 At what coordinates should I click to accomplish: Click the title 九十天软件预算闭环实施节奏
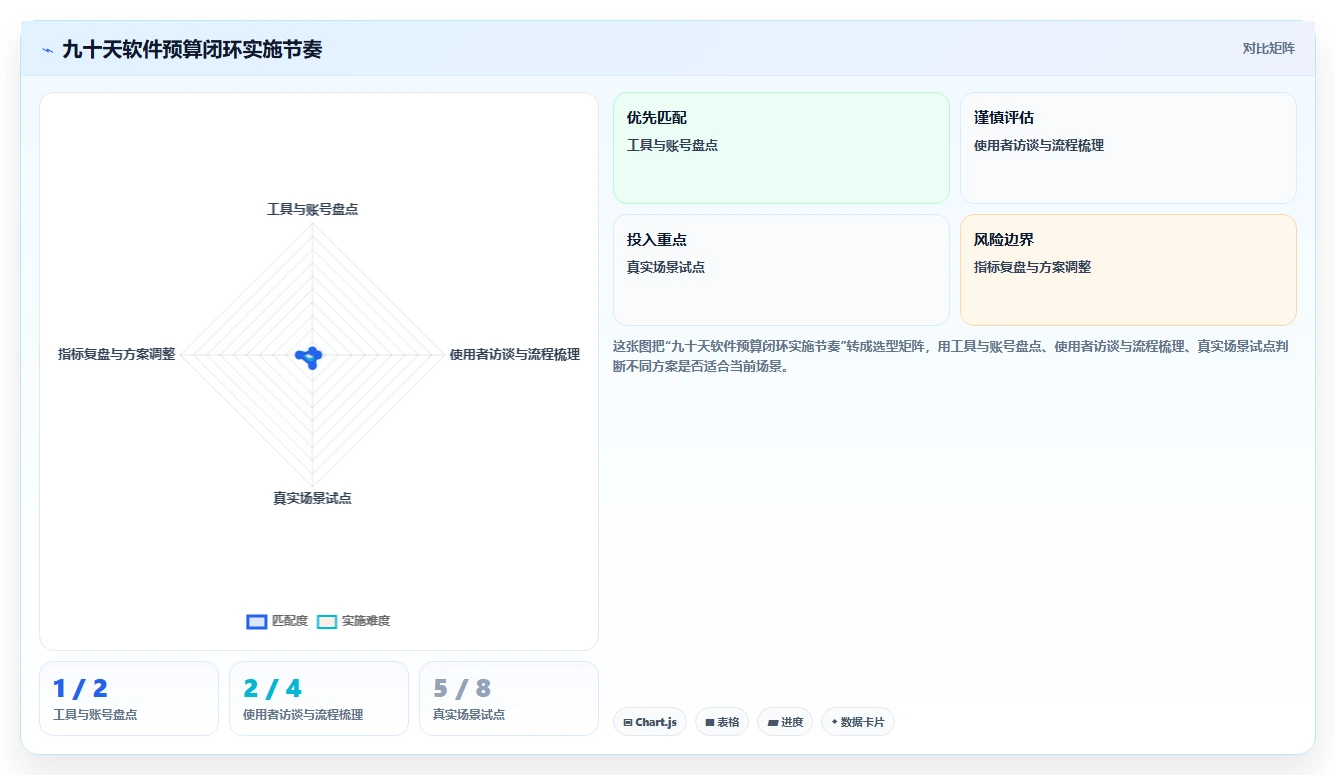[x=192, y=49]
